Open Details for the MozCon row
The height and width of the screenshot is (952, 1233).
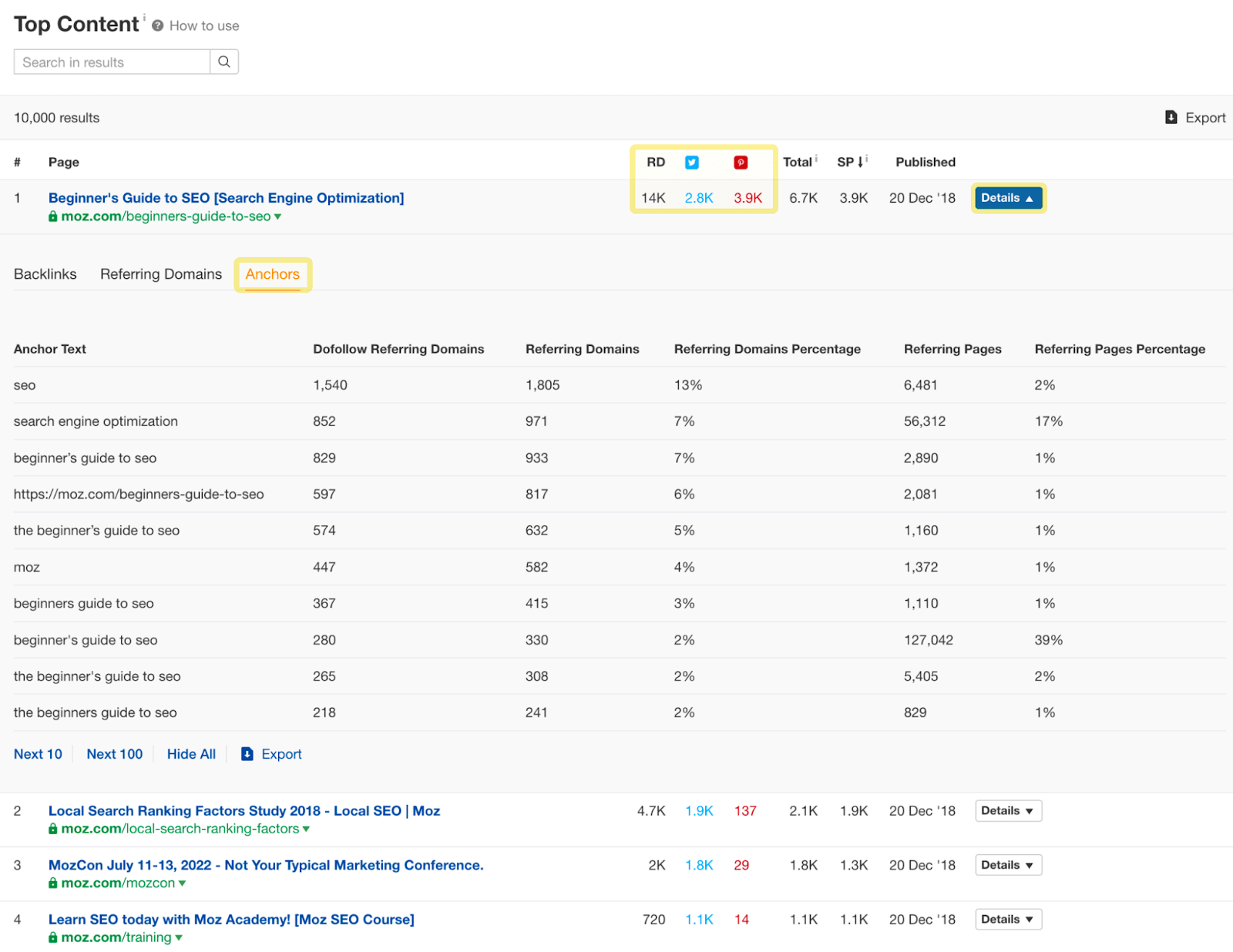click(x=1007, y=865)
